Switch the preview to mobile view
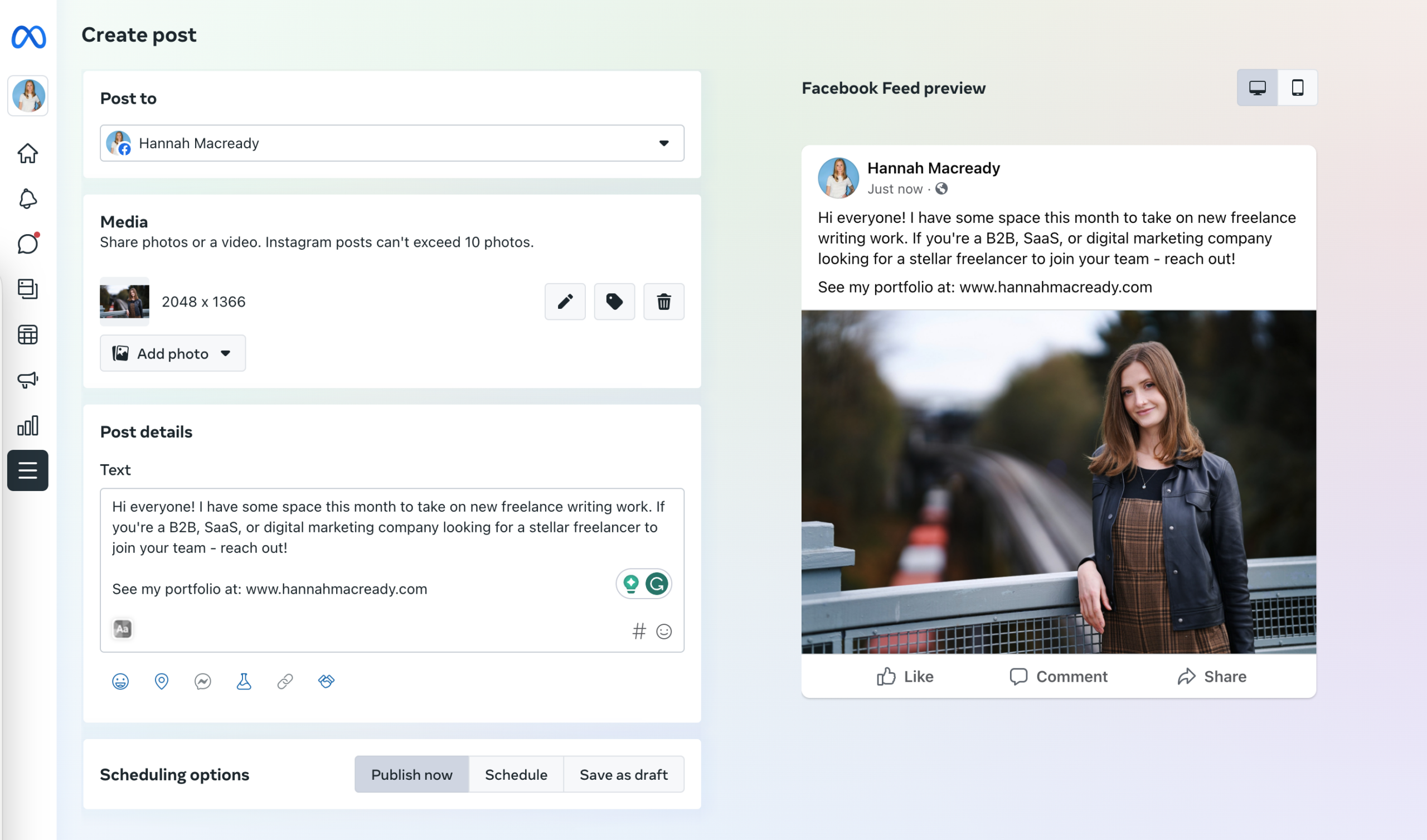The height and width of the screenshot is (840, 1427). (x=1297, y=88)
